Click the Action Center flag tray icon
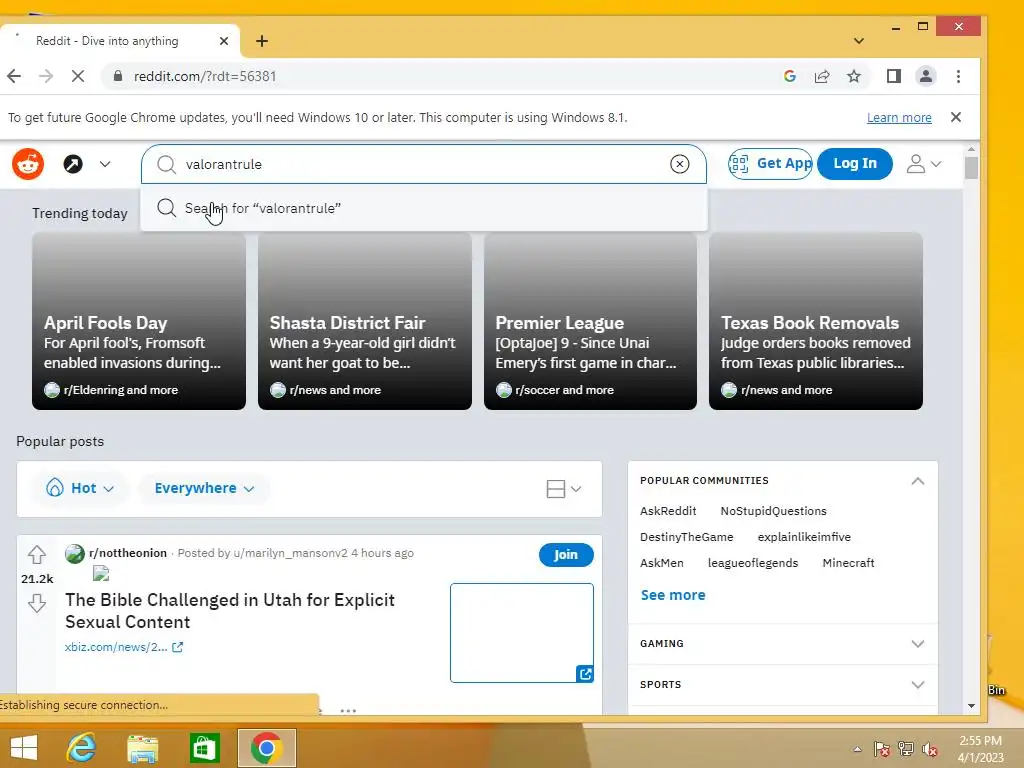Viewport: 1024px width, 768px height. [x=882, y=749]
